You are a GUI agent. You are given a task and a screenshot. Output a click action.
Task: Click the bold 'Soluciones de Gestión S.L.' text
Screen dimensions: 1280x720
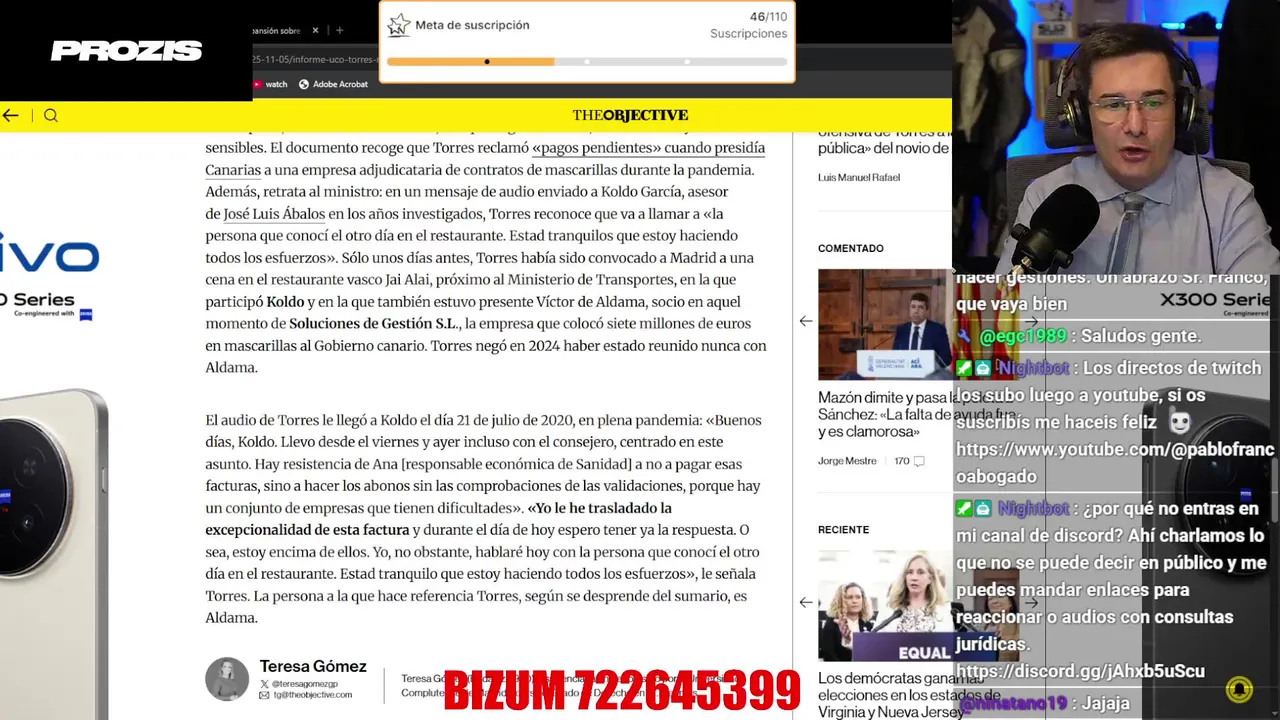373,324
